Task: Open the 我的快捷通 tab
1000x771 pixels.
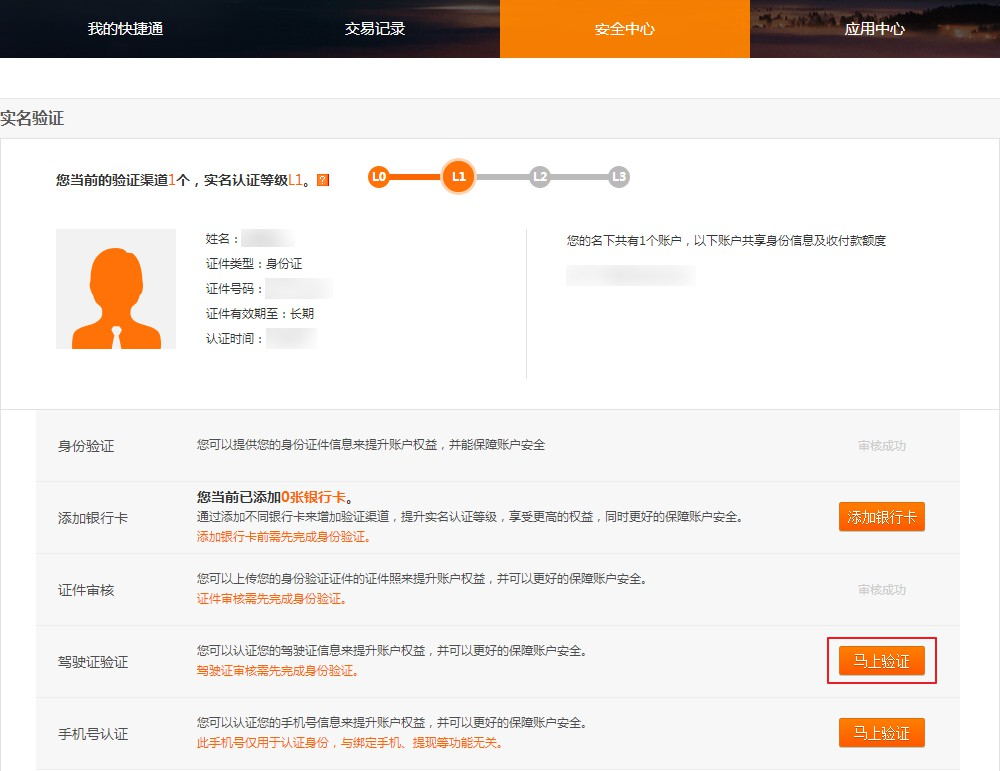Action: click(125, 29)
